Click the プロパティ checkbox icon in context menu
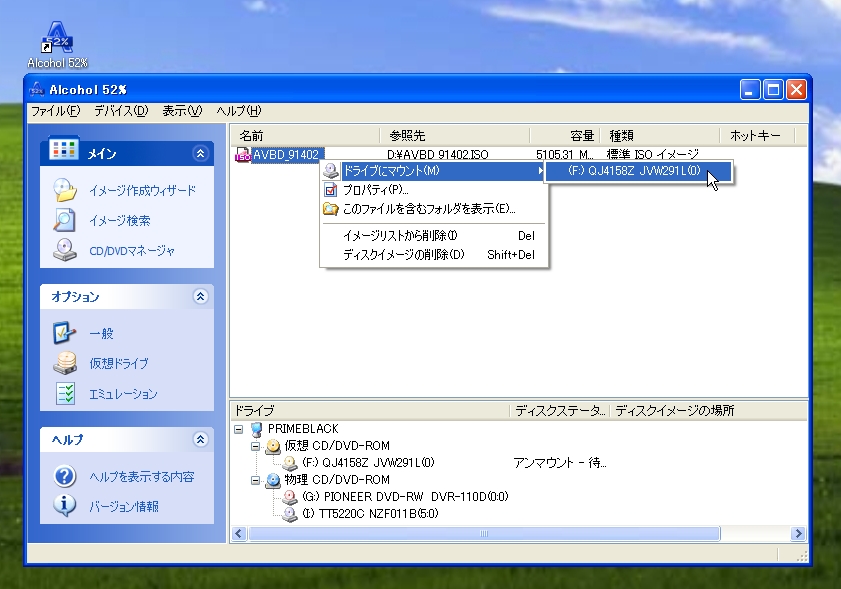 tap(330, 190)
